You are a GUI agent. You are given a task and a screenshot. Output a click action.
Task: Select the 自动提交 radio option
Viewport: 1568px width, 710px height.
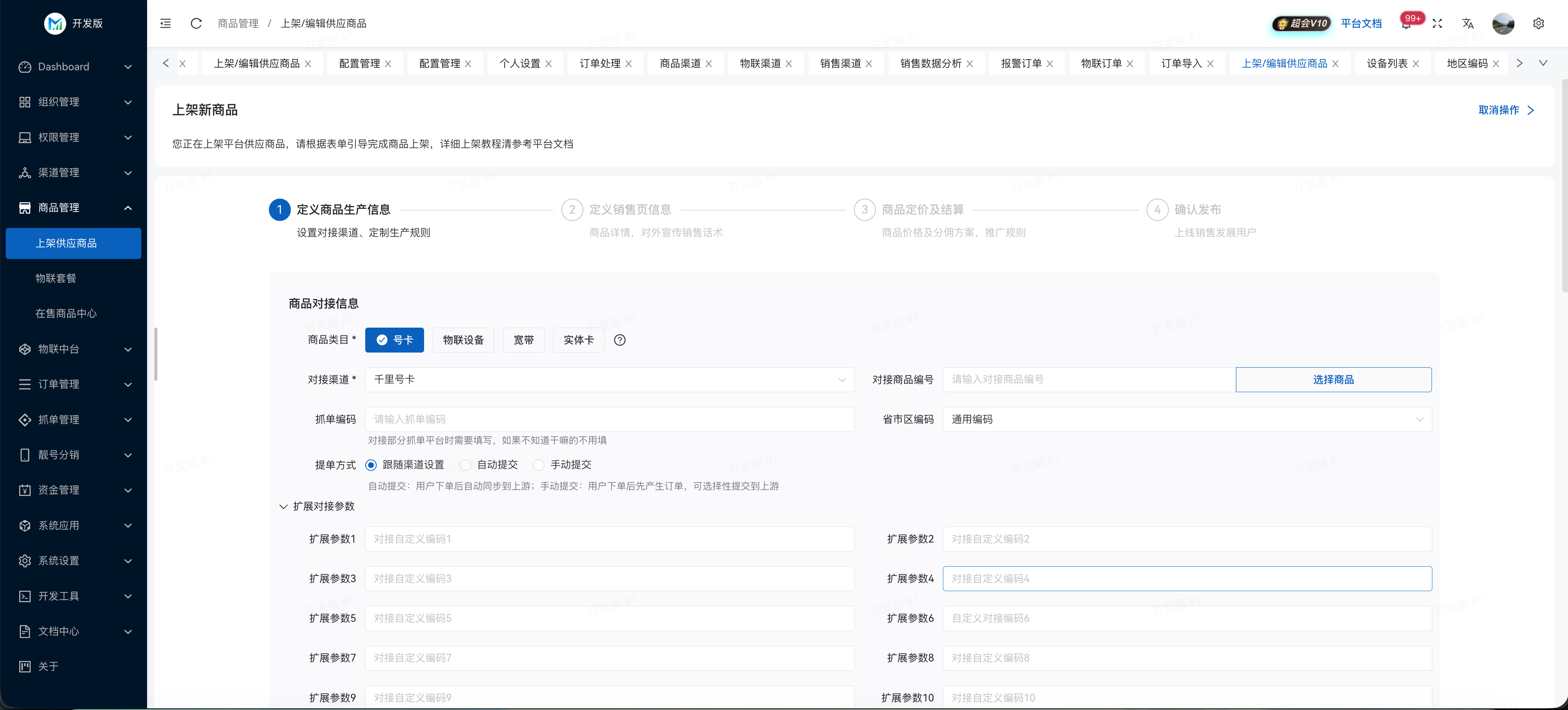pyautogui.click(x=466, y=465)
